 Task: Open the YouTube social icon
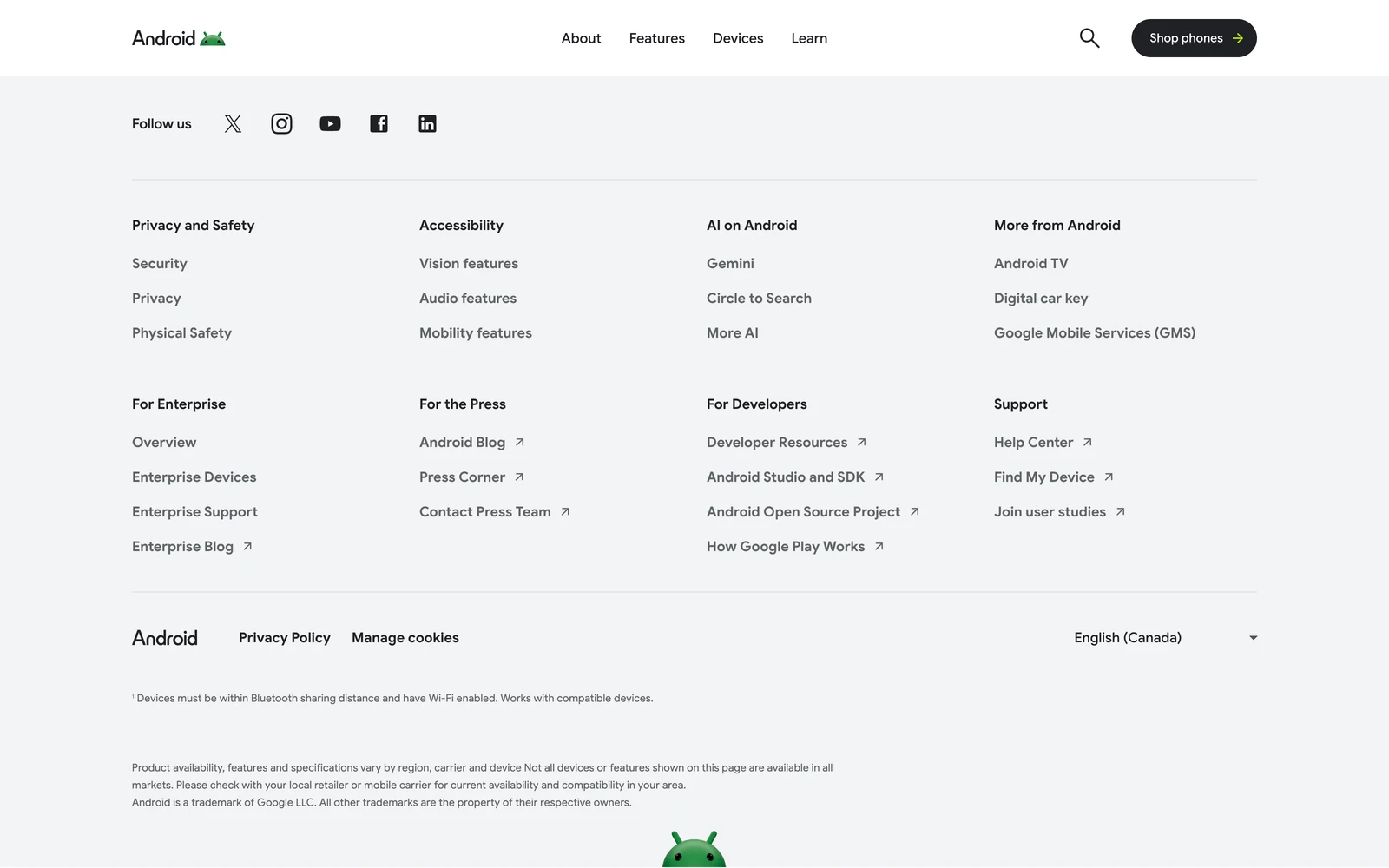[330, 124]
